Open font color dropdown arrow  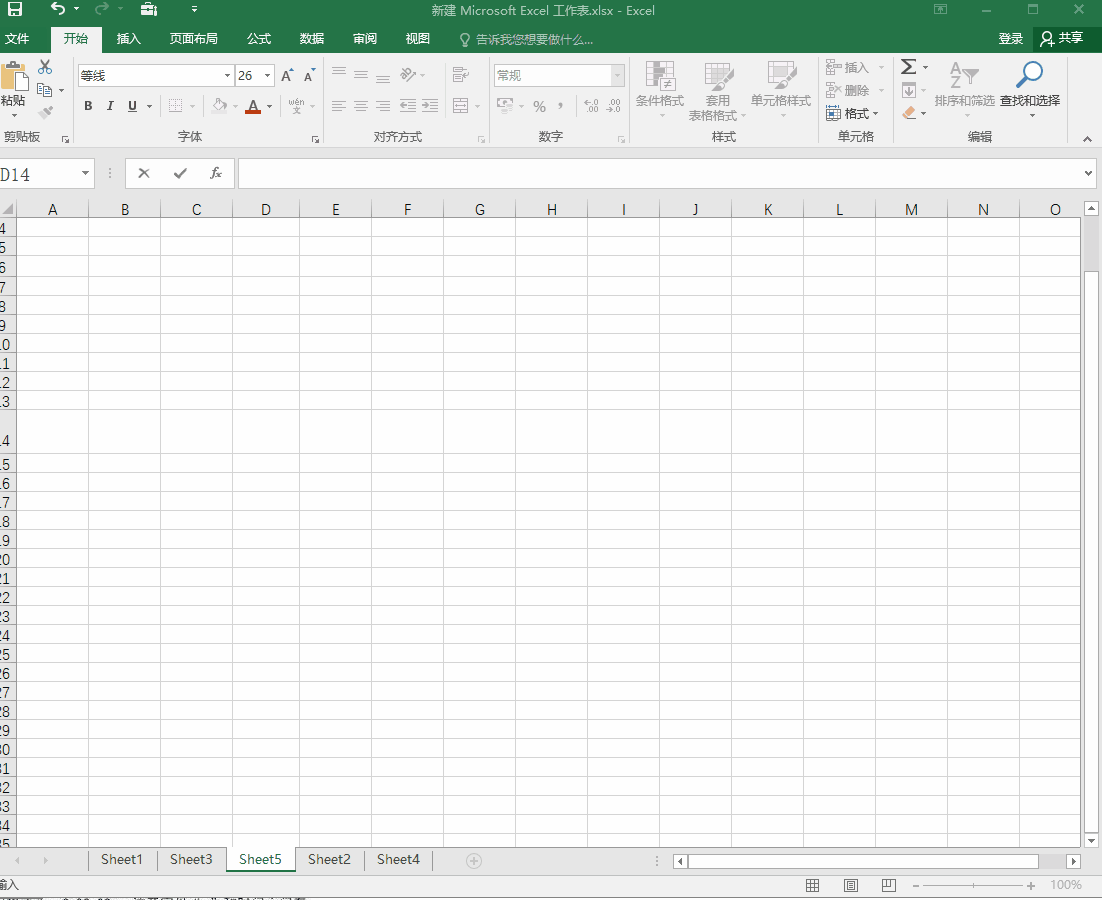(270, 107)
